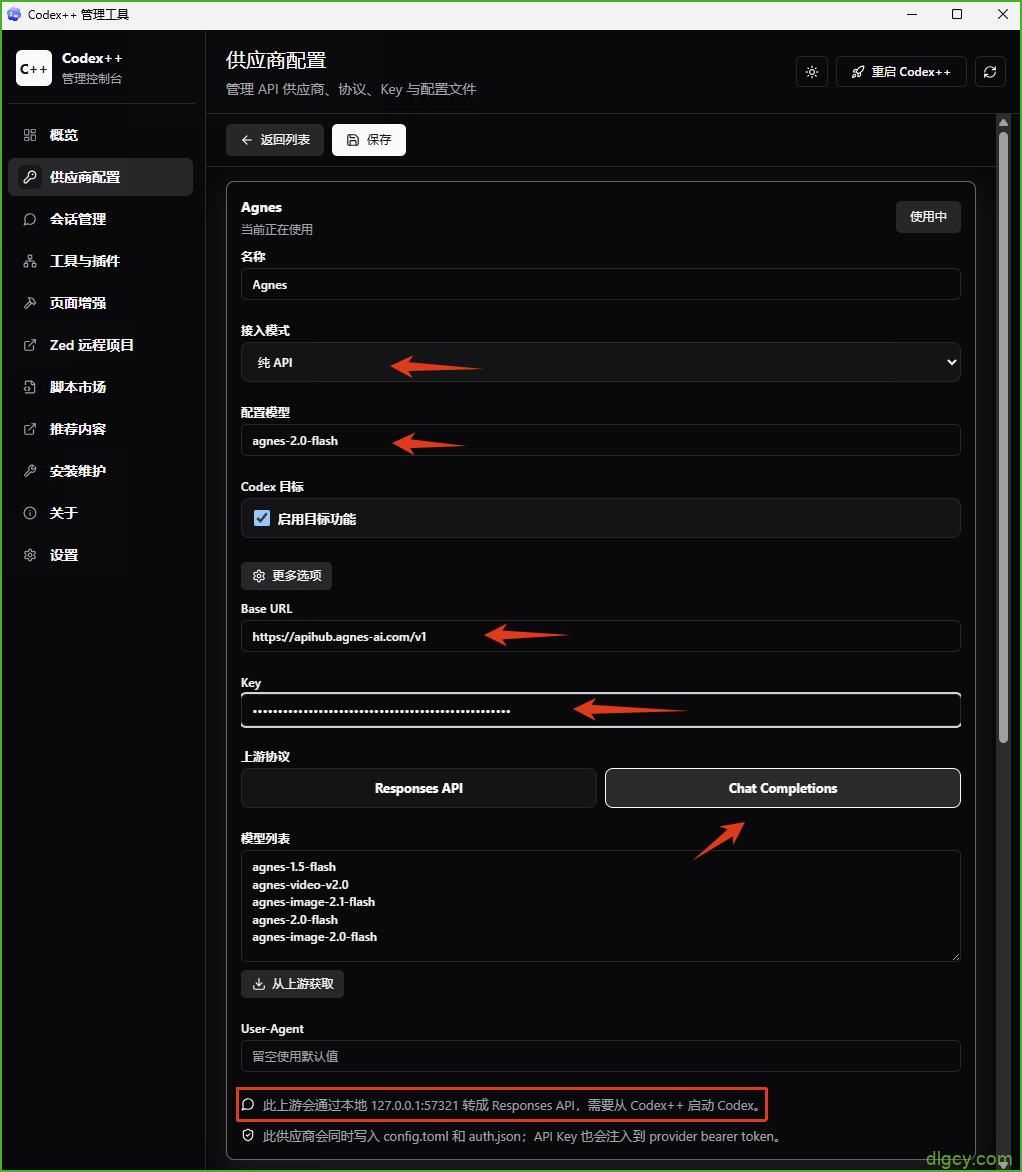This screenshot has width=1022, height=1172.
Task: Click the hammer icon beside 页面增强
Action: coord(30,303)
